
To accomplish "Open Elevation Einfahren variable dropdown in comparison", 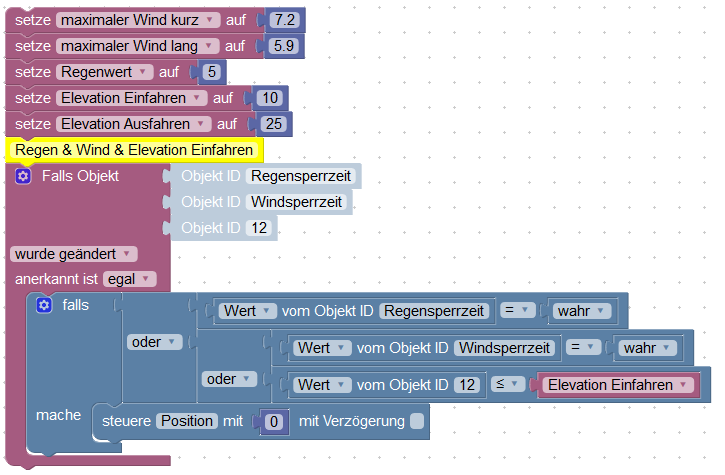I will (x=618, y=385).
